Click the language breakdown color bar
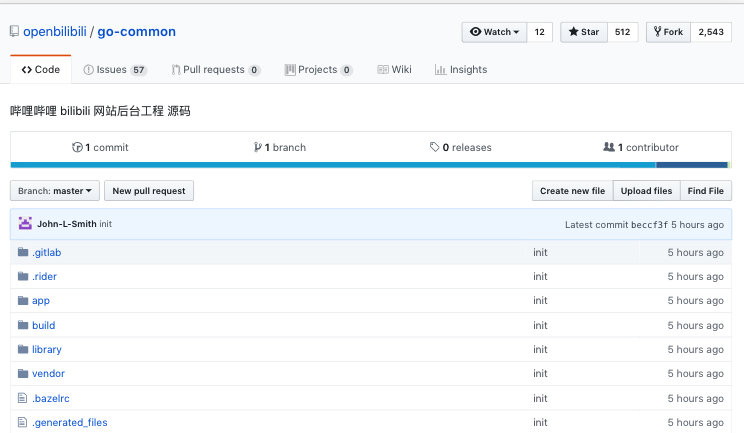This screenshot has height=433, width=744. tap(370, 165)
